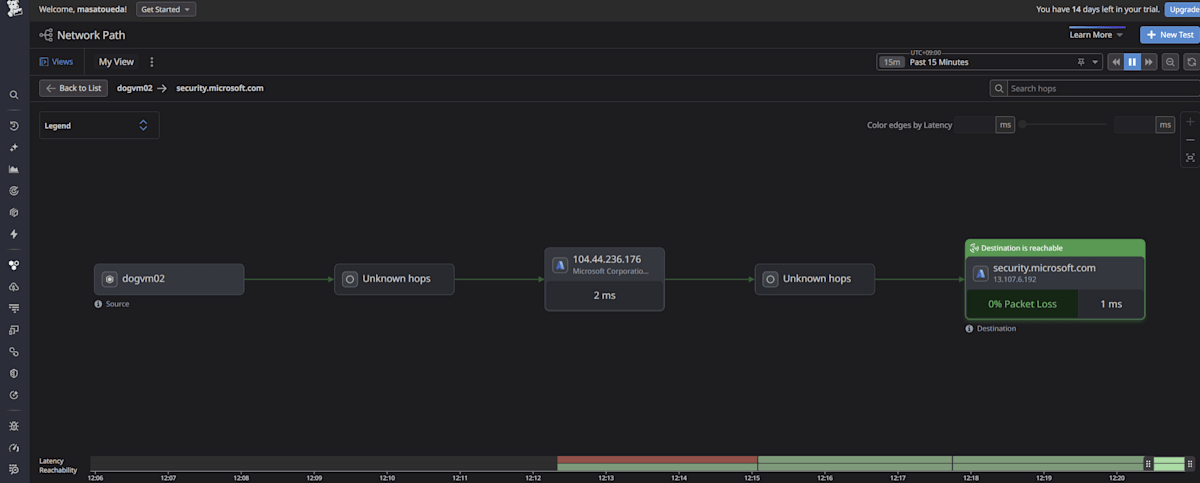The width and height of the screenshot is (1200, 483).
Task: Click the search hops magnifier icon
Action: (1000, 88)
